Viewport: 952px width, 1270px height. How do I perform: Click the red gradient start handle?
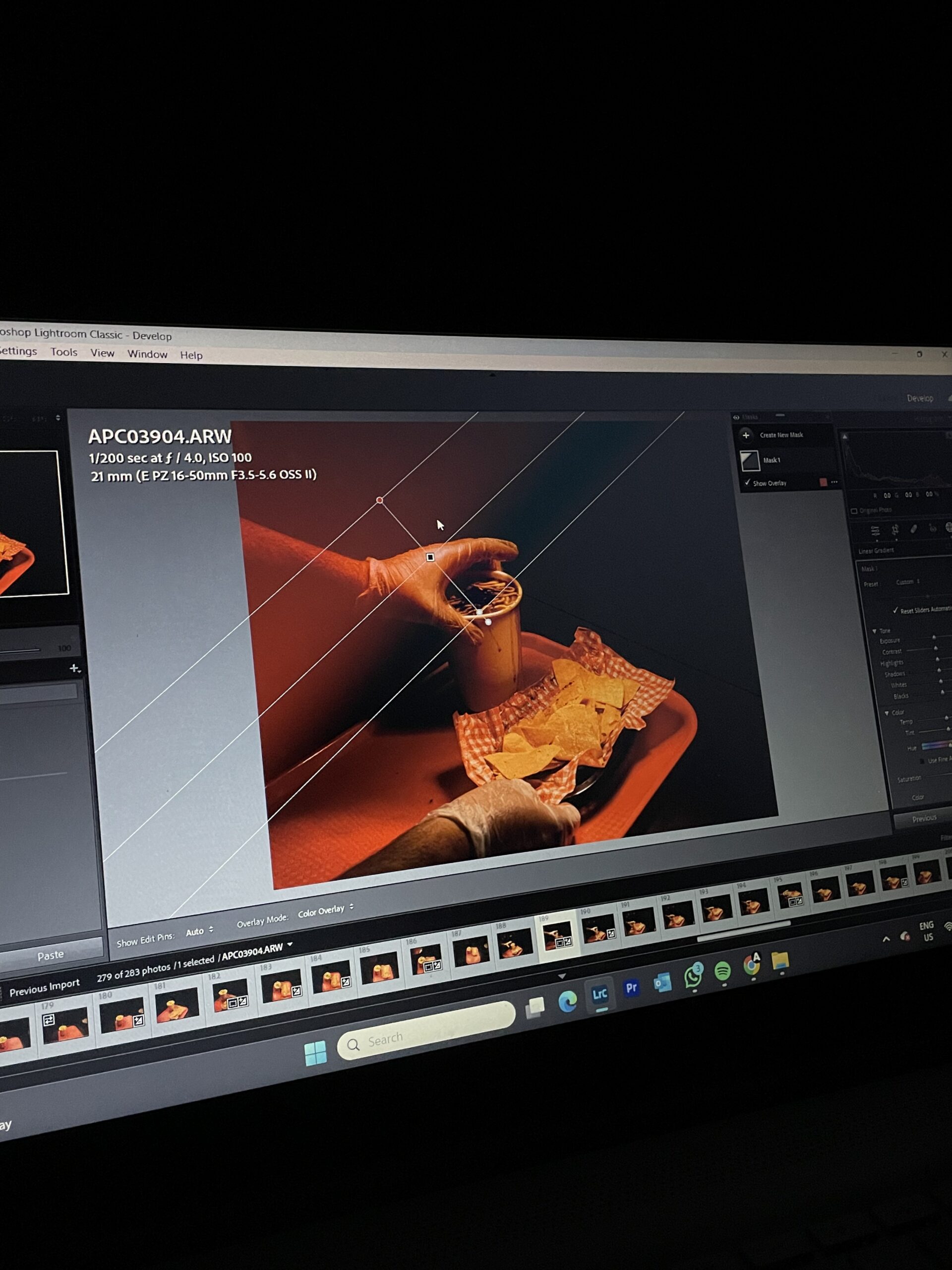point(379,500)
